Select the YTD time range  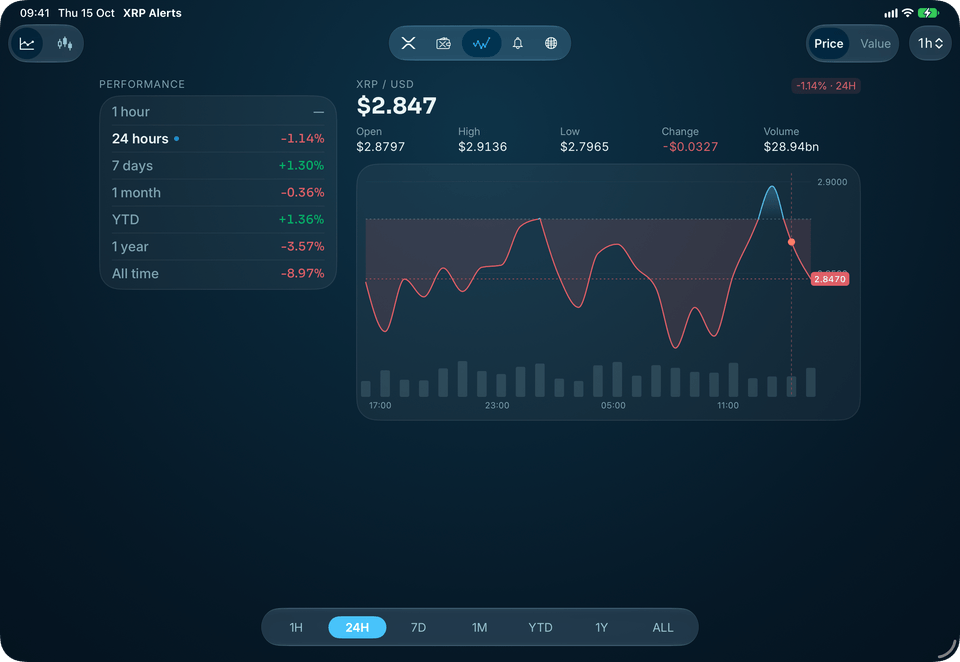[540, 627]
